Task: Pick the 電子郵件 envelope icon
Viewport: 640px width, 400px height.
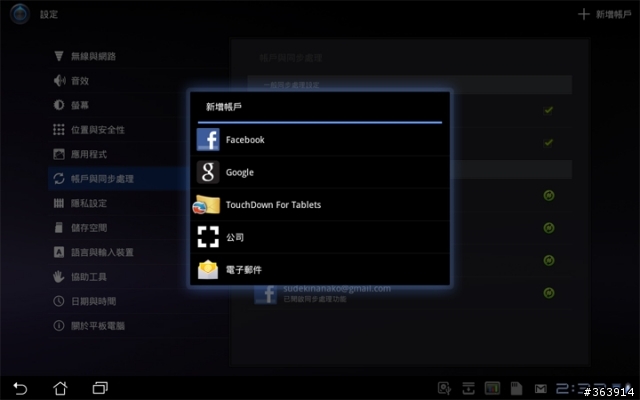Action: [208, 269]
